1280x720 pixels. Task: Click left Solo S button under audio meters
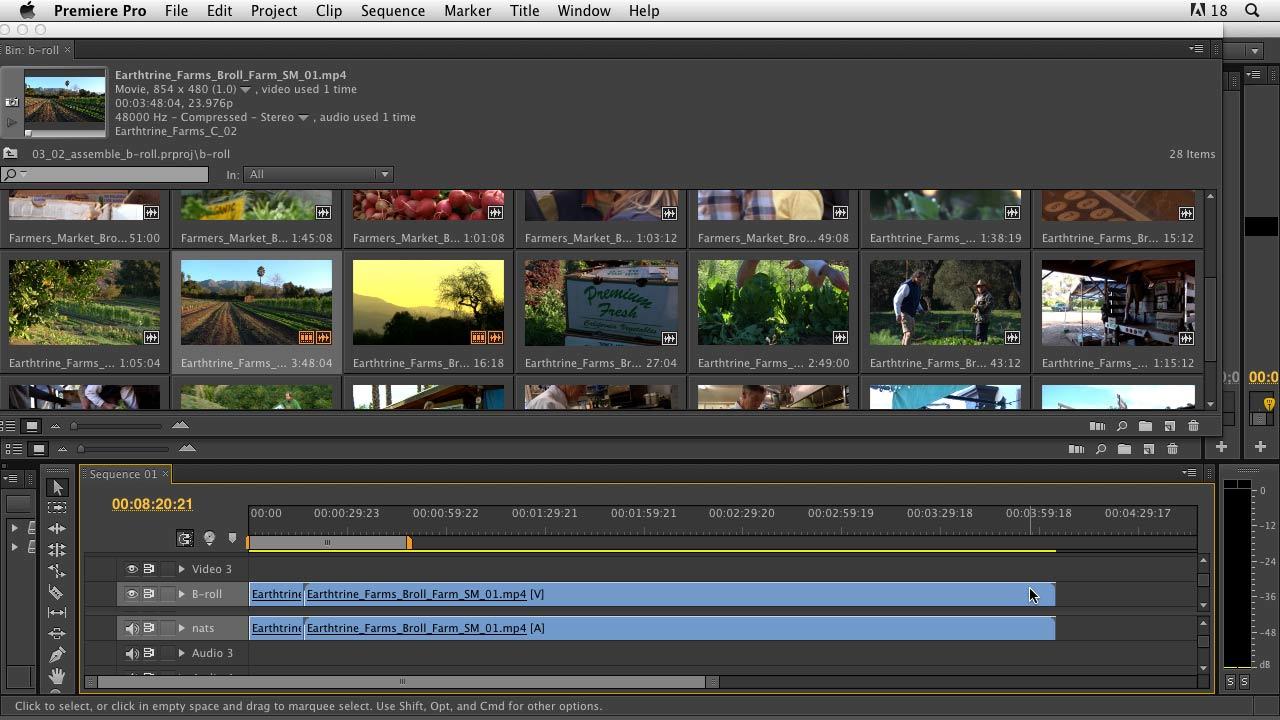[x=1230, y=681]
